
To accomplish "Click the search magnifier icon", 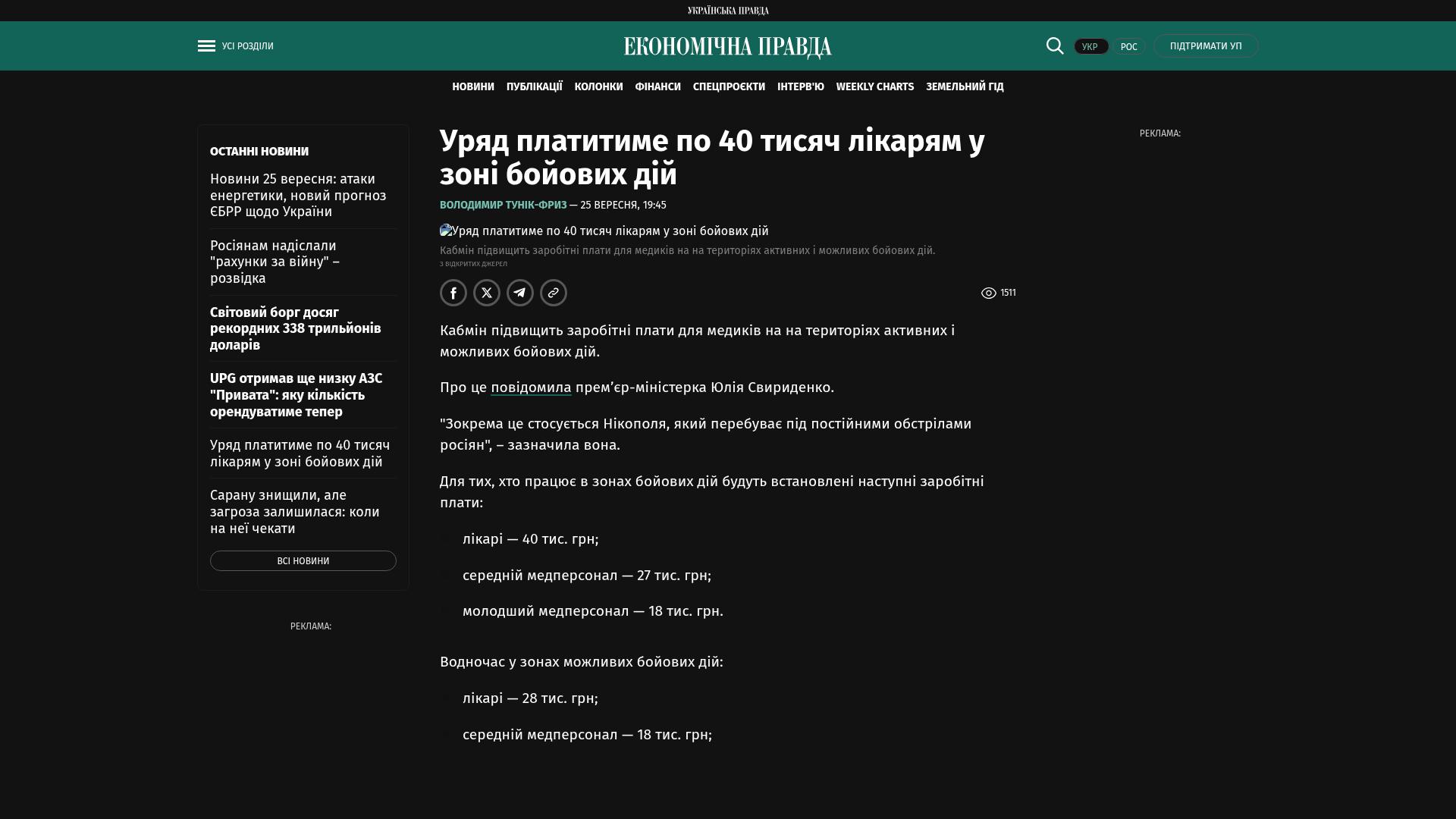I will (x=1055, y=45).
